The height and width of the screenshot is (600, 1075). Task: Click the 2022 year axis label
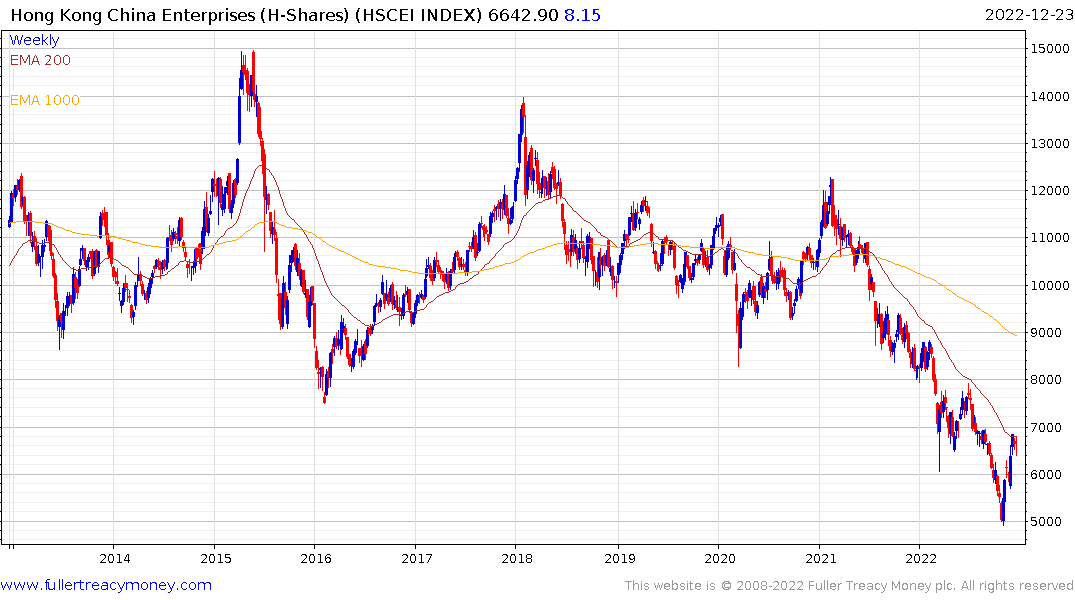921,558
